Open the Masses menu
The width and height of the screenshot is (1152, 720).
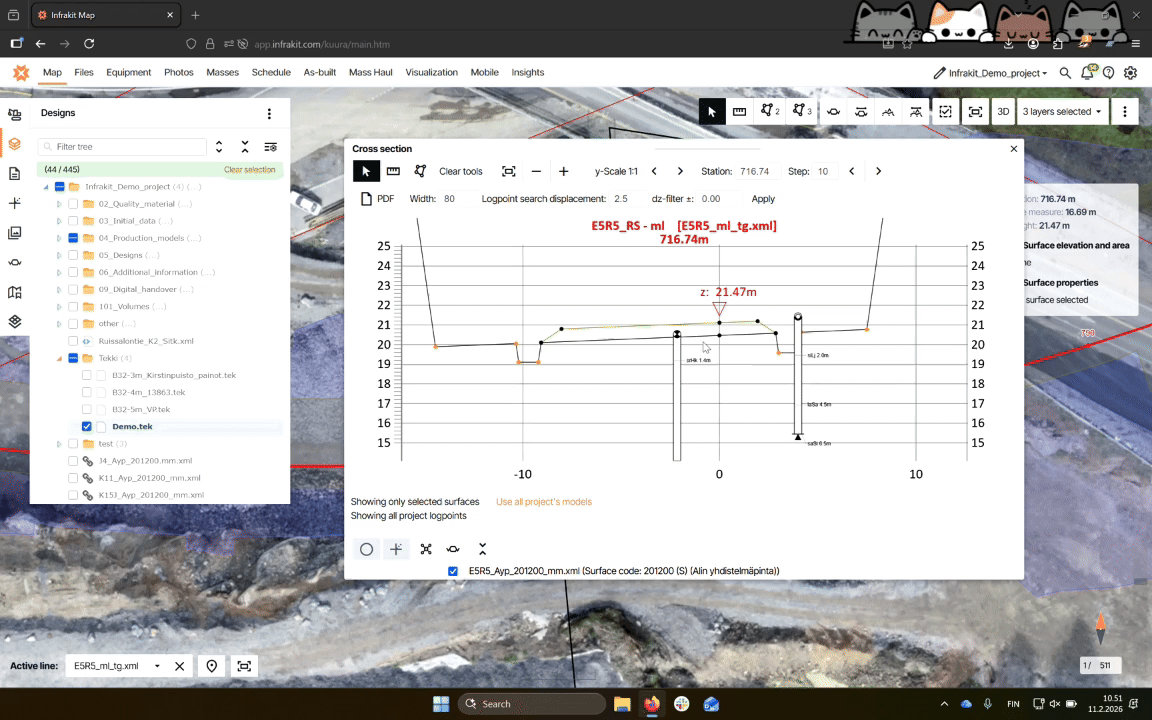223,72
